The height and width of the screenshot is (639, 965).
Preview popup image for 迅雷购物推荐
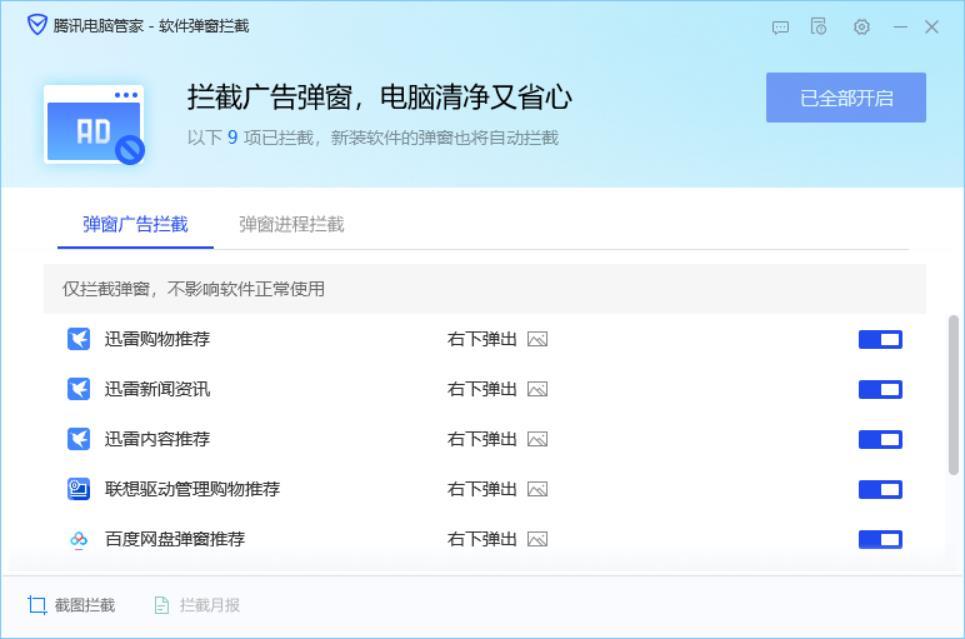click(x=537, y=339)
